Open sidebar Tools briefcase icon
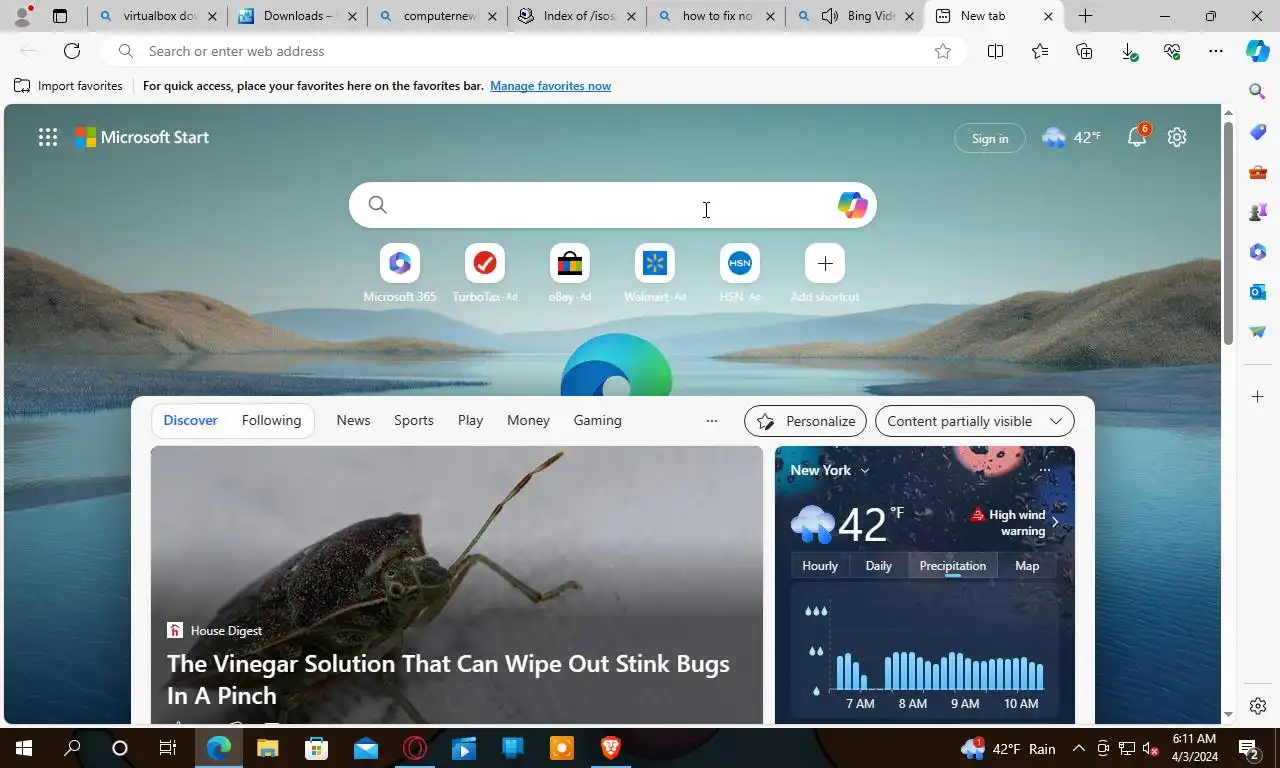This screenshot has width=1280, height=768. click(x=1258, y=172)
